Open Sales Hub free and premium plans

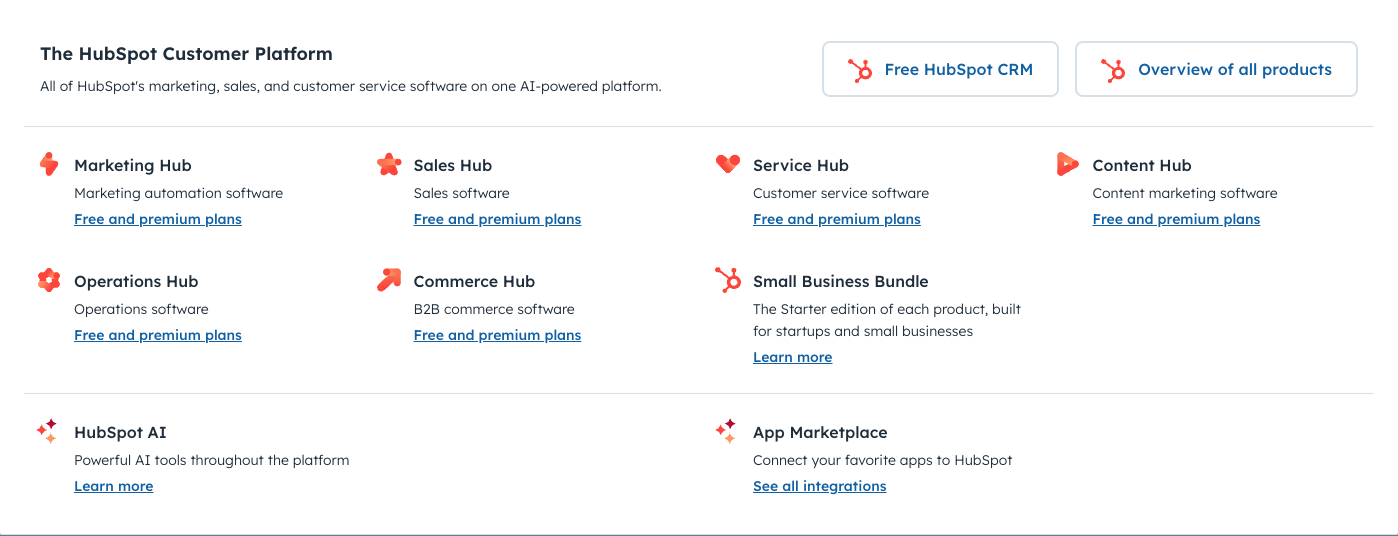click(497, 219)
